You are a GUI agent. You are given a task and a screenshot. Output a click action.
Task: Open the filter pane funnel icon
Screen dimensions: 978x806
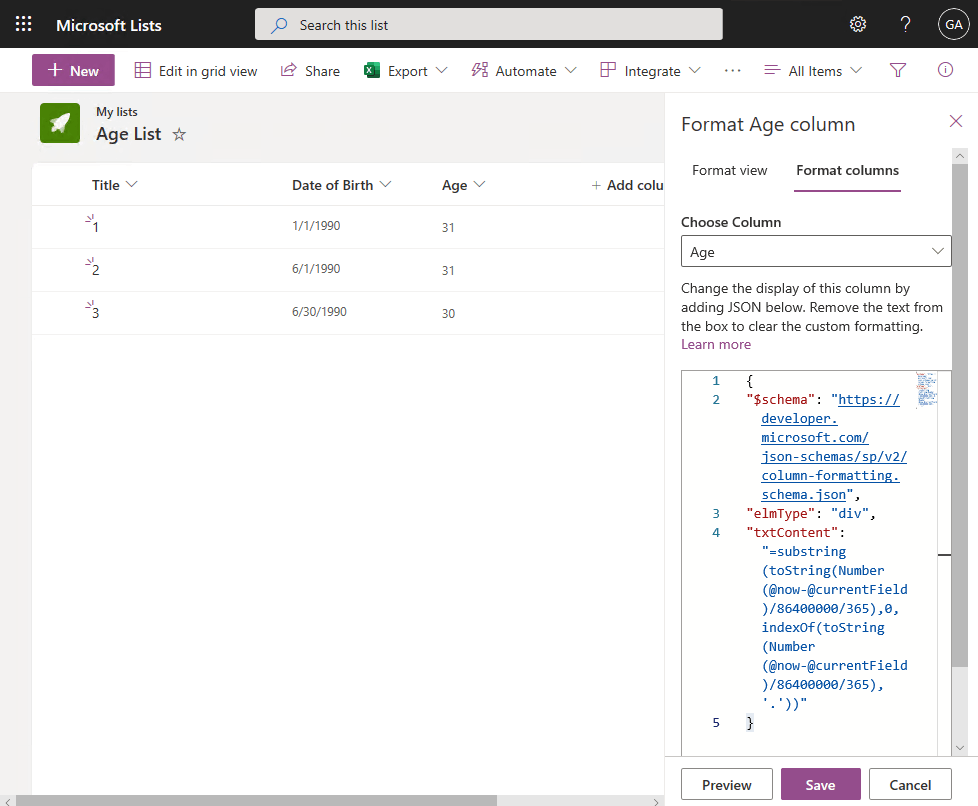click(897, 70)
